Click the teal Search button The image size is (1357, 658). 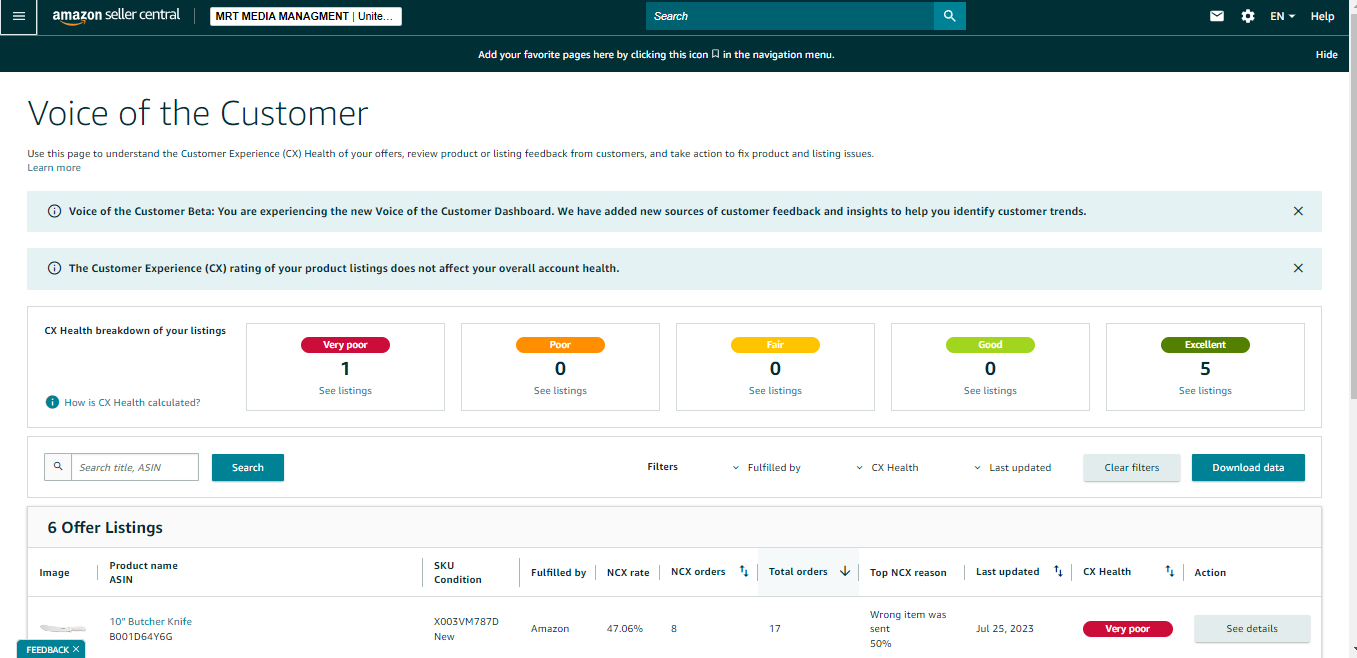(248, 467)
